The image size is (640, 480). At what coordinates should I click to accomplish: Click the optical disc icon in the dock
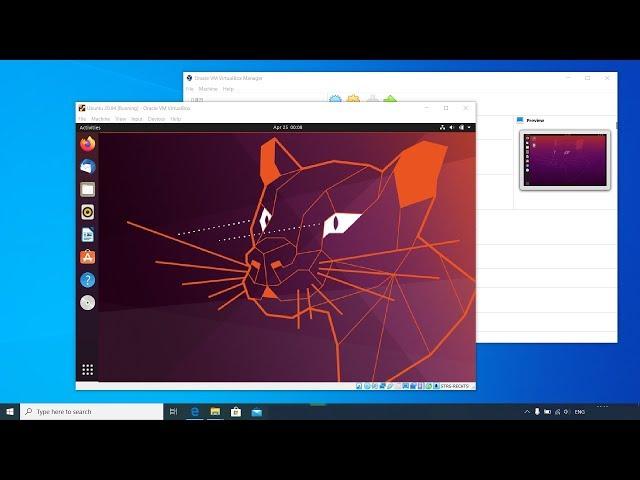pyautogui.click(x=87, y=303)
